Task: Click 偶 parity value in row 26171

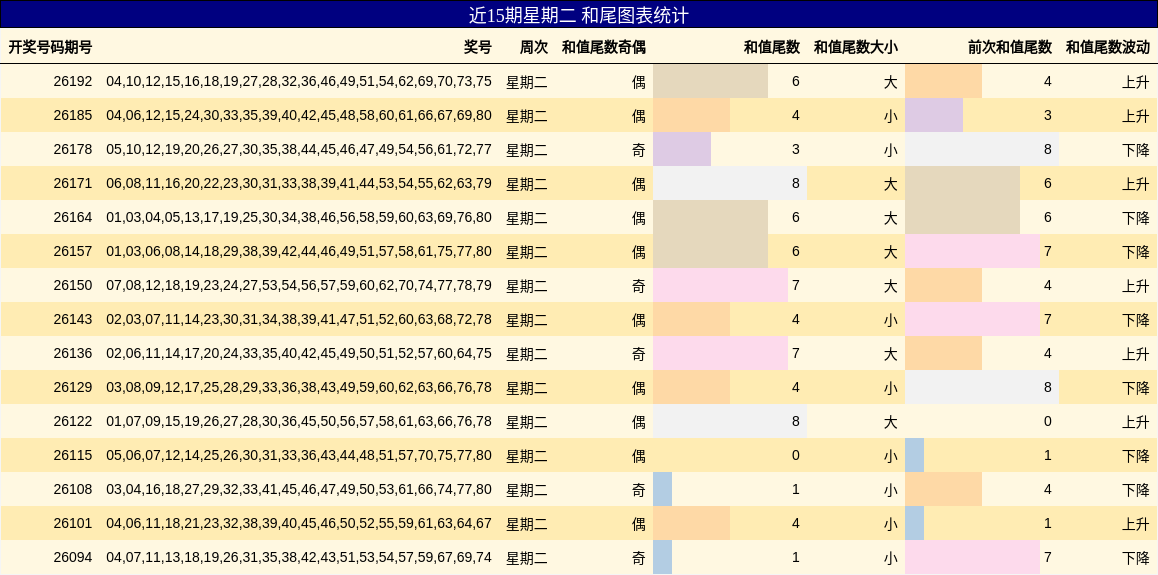Action: tap(639, 183)
